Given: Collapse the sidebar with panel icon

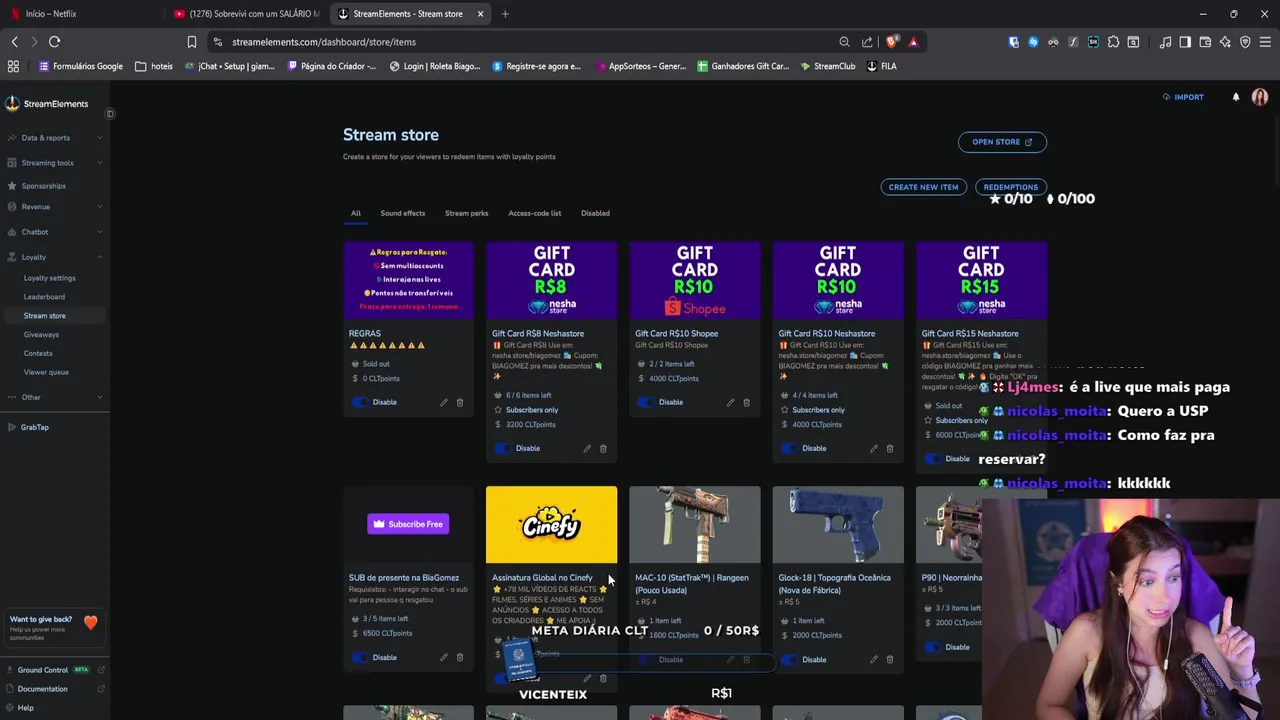Looking at the screenshot, I should pyautogui.click(x=110, y=113).
